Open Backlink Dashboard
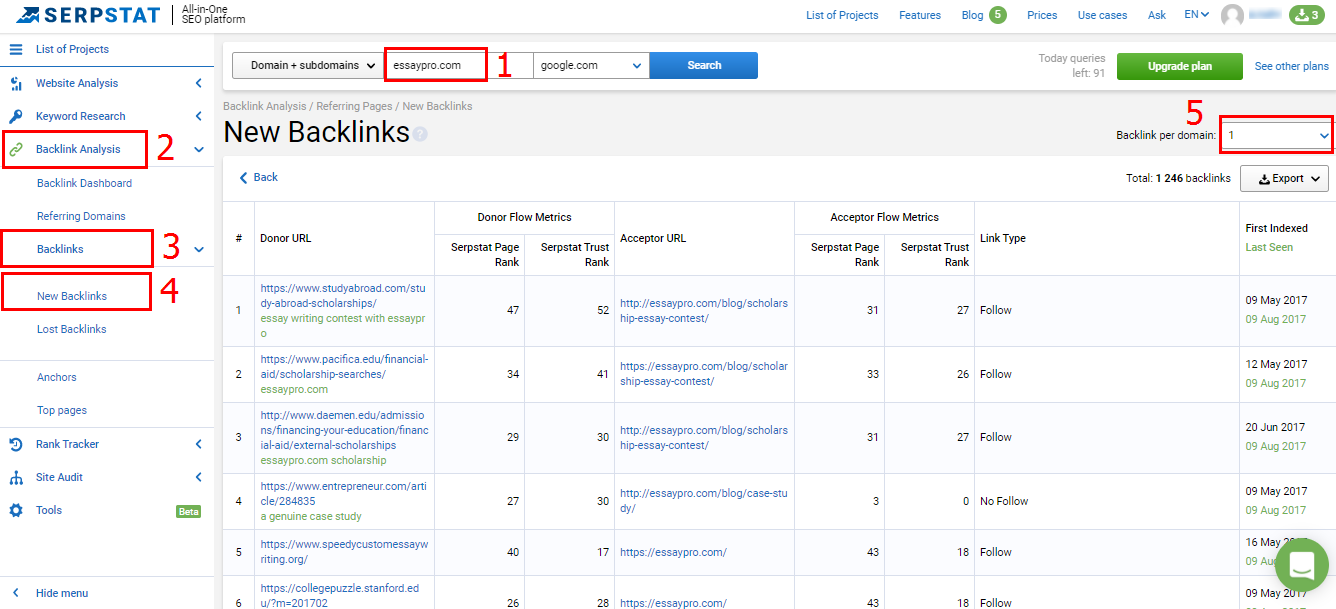The height and width of the screenshot is (609, 1336). pos(84,183)
